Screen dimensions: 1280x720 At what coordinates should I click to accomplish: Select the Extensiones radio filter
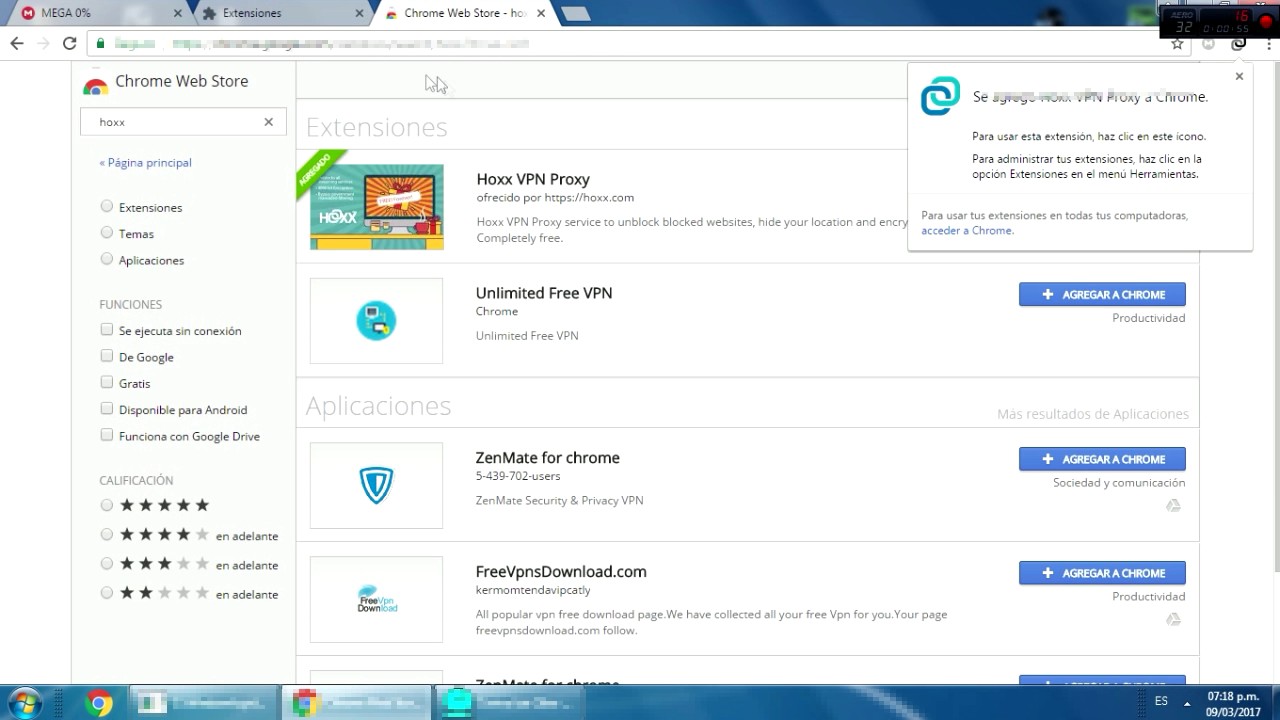click(107, 207)
